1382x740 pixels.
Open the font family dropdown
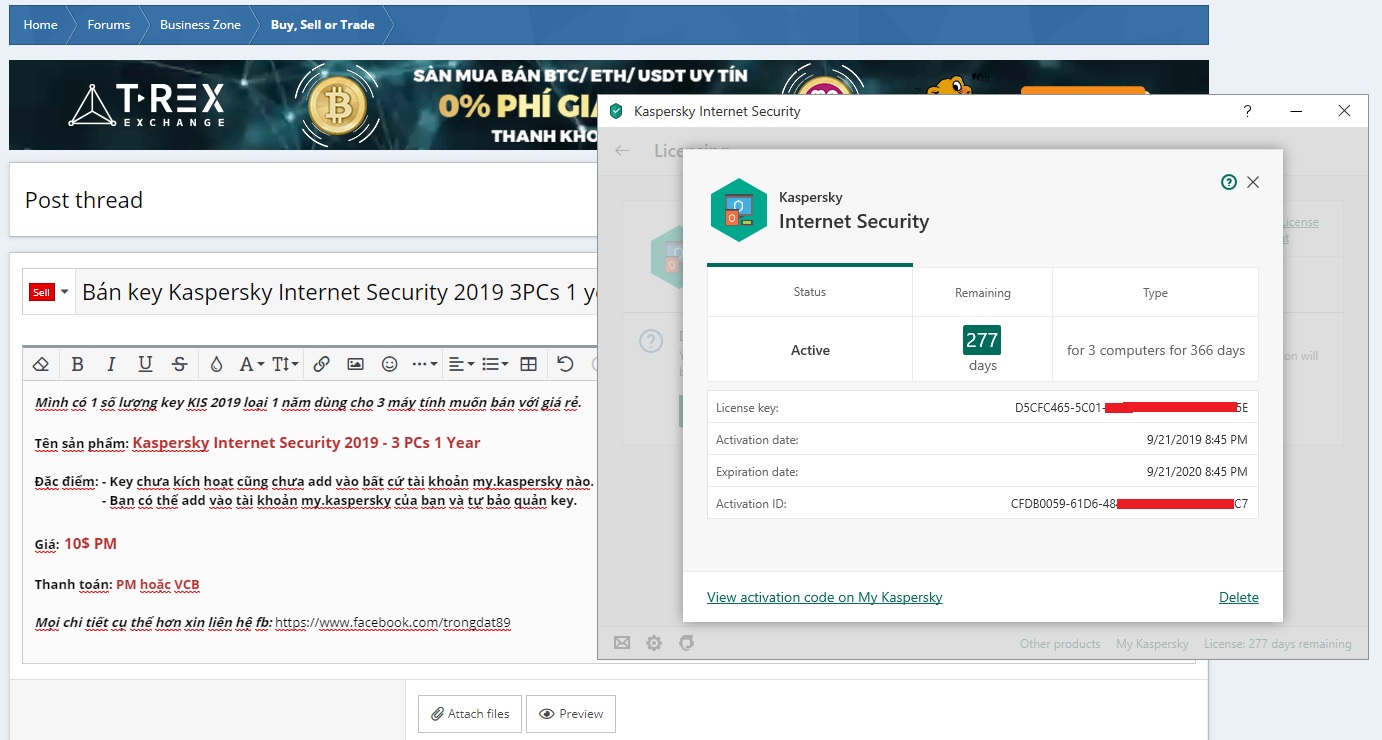pos(251,364)
